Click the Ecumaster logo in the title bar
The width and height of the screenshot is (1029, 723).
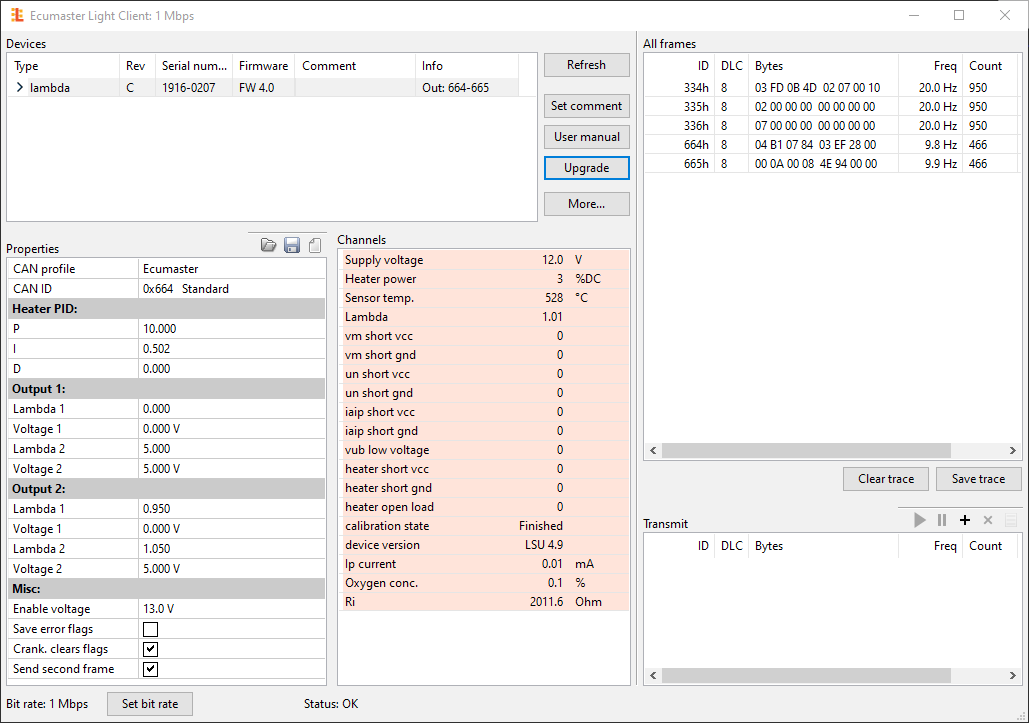click(x=16, y=15)
